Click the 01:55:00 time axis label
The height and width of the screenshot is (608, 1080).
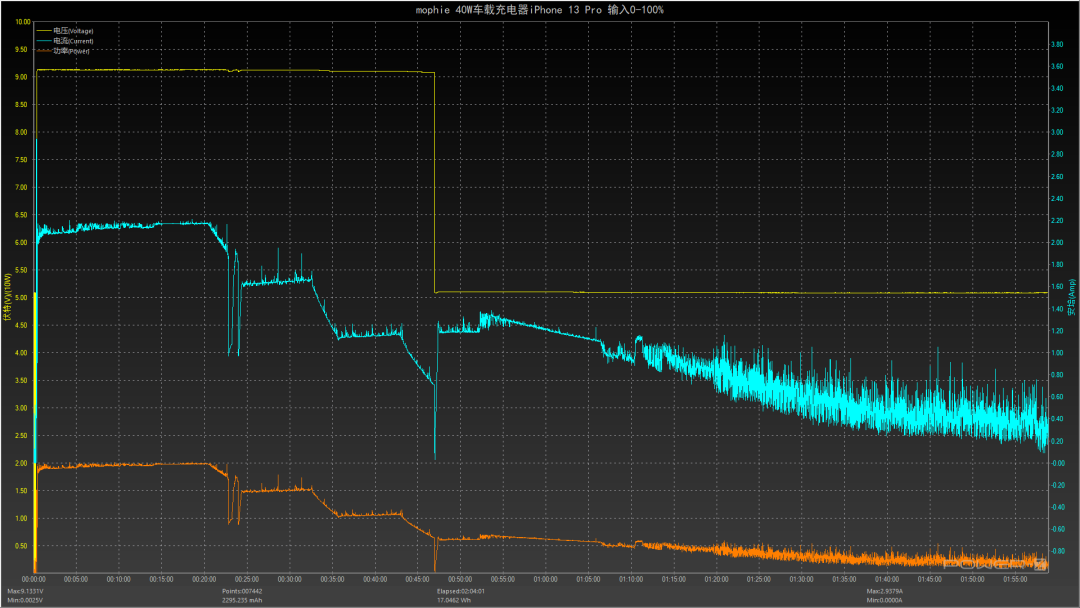(1015, 580)
